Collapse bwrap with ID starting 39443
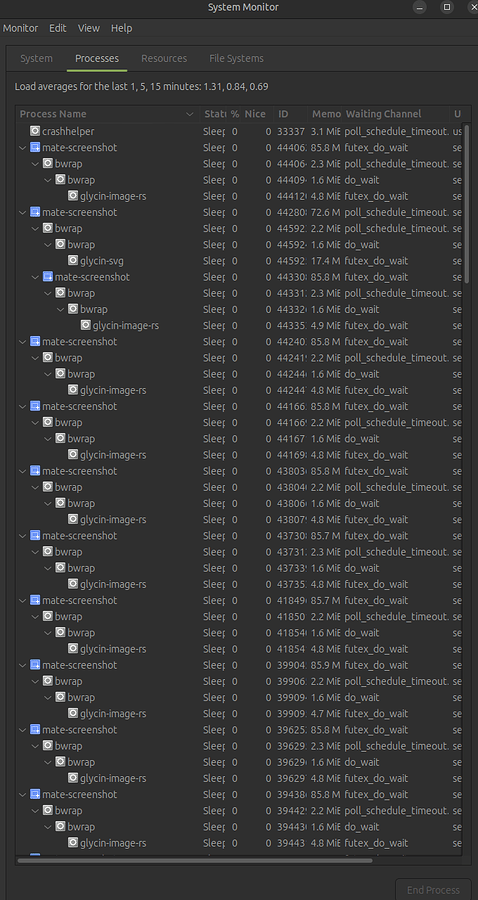478x900 pixels. [x=48, y=827]
